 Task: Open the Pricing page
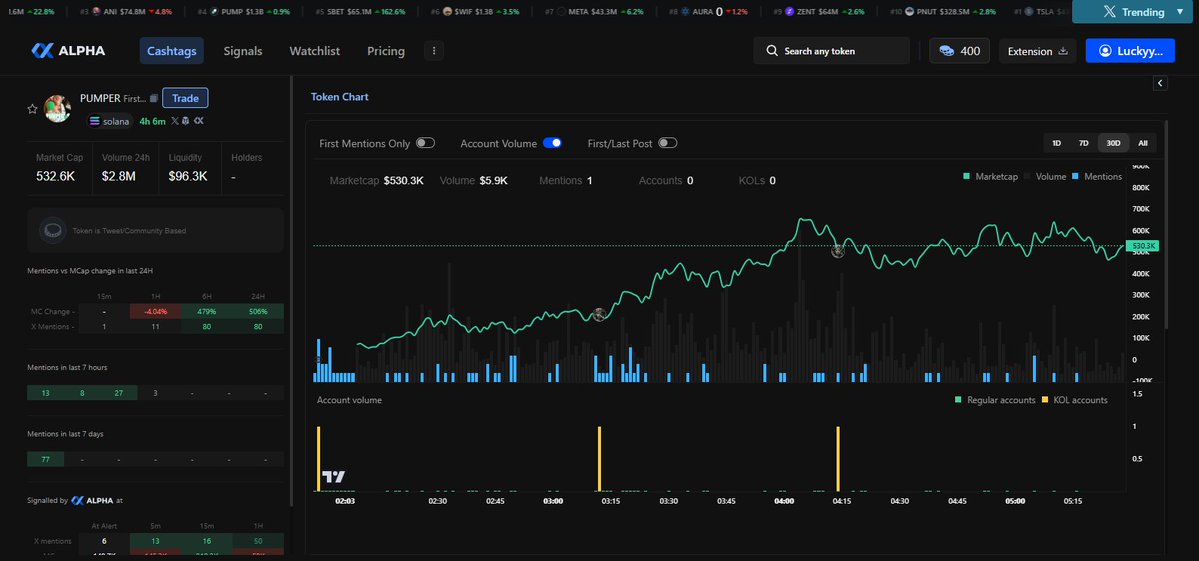click(x=385, y=51)
